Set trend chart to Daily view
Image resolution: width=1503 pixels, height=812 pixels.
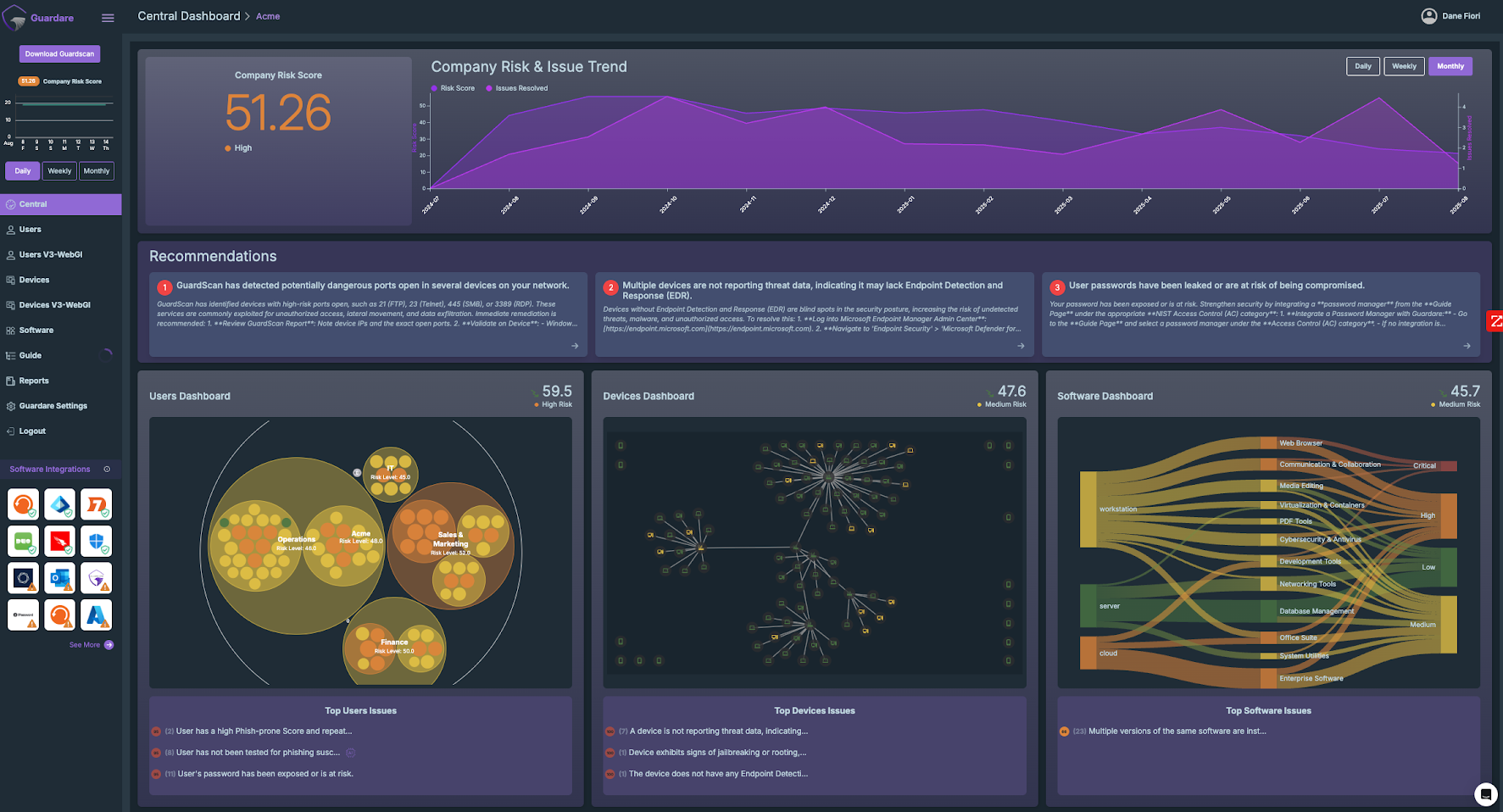(1362, 66)
